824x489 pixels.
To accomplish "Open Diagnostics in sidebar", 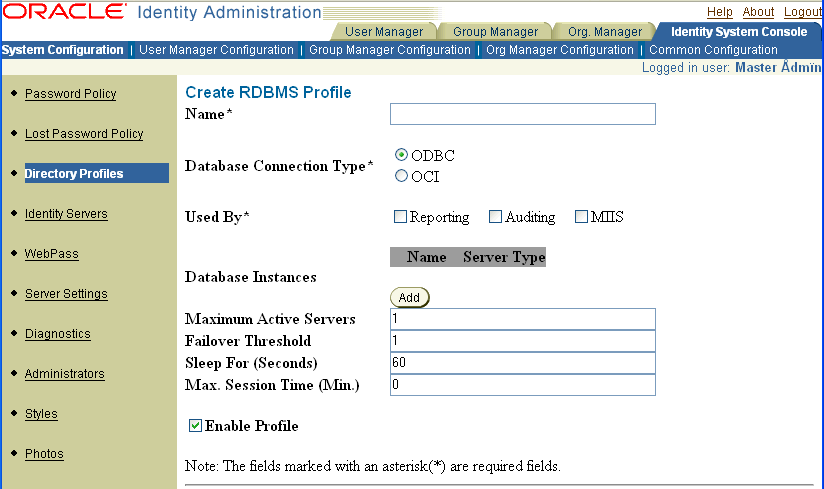I will pos(58,334).
